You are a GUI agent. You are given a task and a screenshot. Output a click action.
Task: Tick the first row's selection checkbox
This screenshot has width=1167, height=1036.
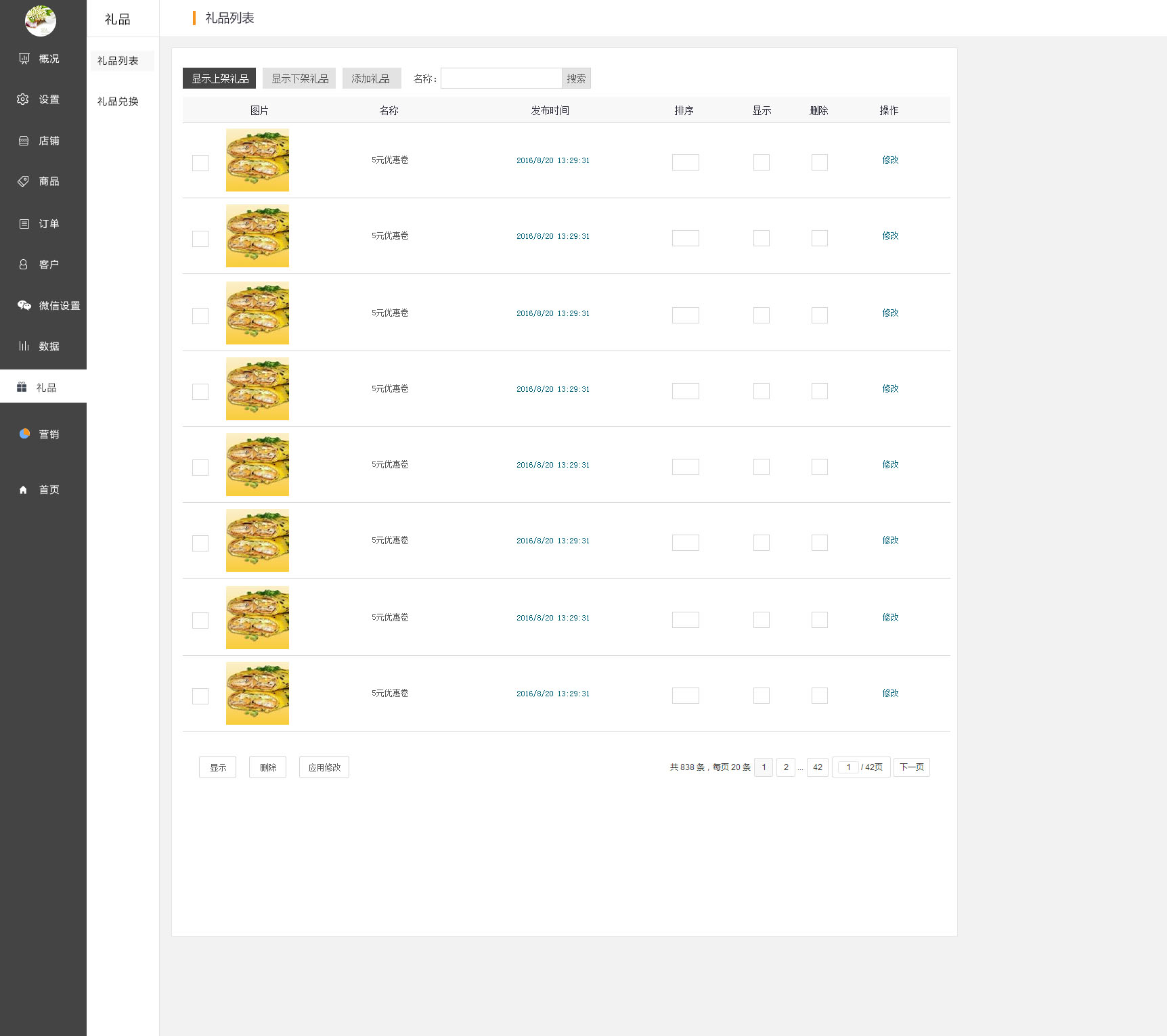200,163
